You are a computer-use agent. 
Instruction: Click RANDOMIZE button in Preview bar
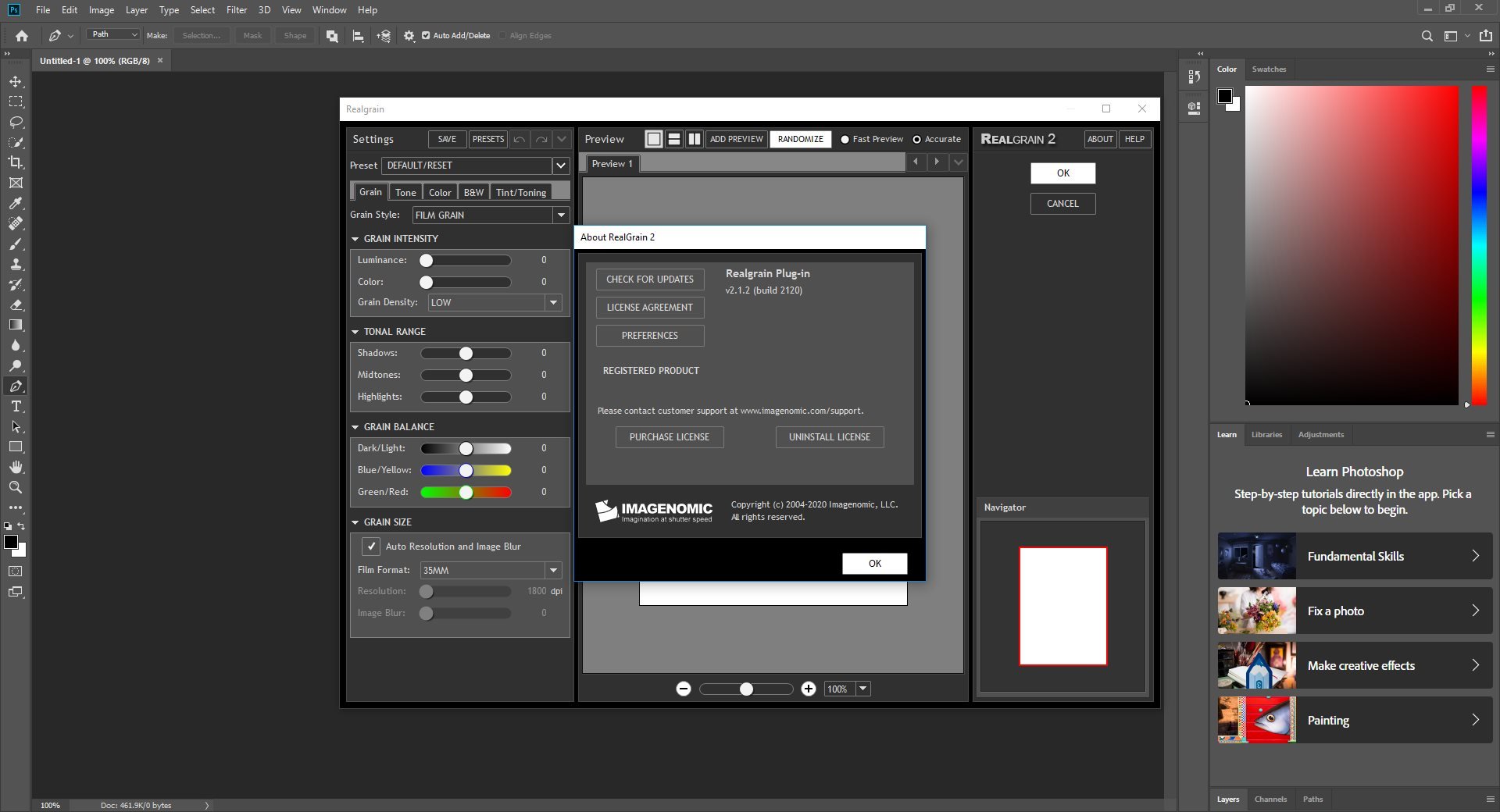click(801, 139)
